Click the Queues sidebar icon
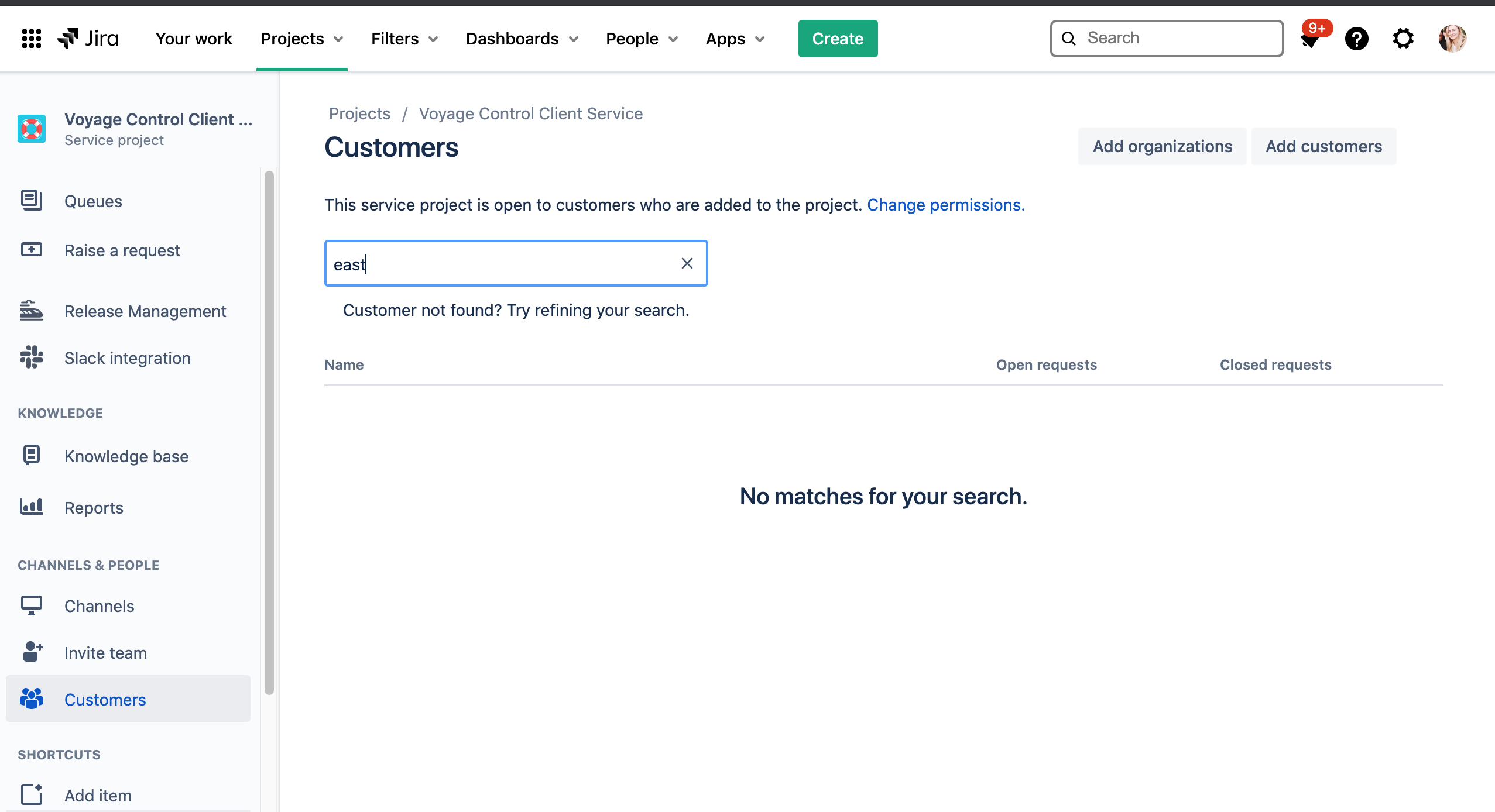 [32, 200]
